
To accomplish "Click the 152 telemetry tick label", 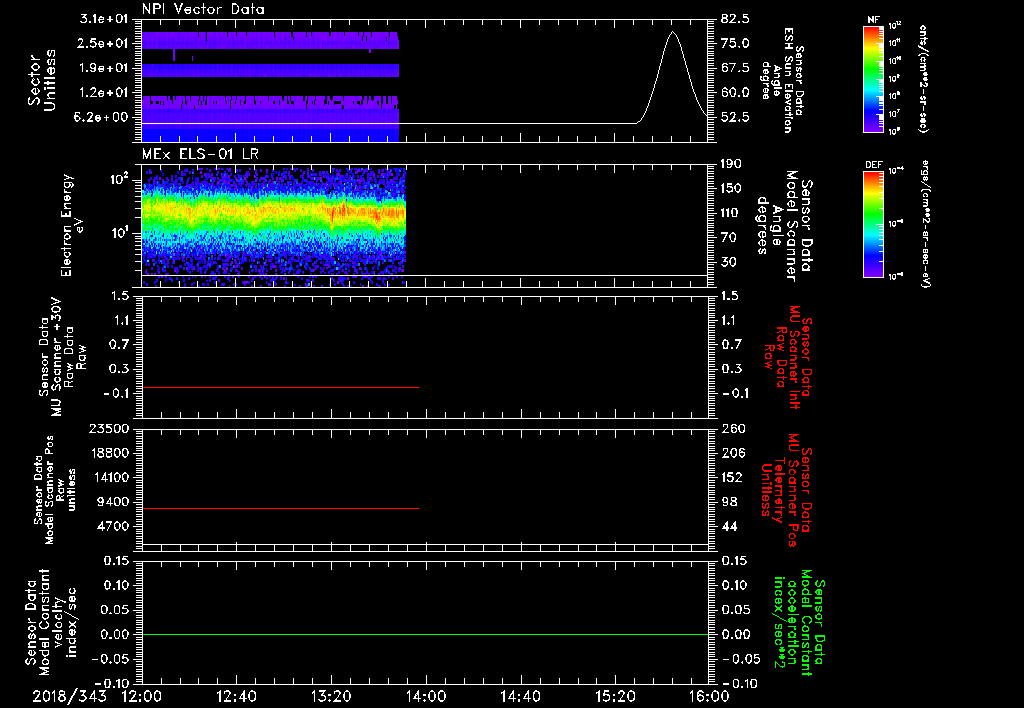I will [733, 477].
